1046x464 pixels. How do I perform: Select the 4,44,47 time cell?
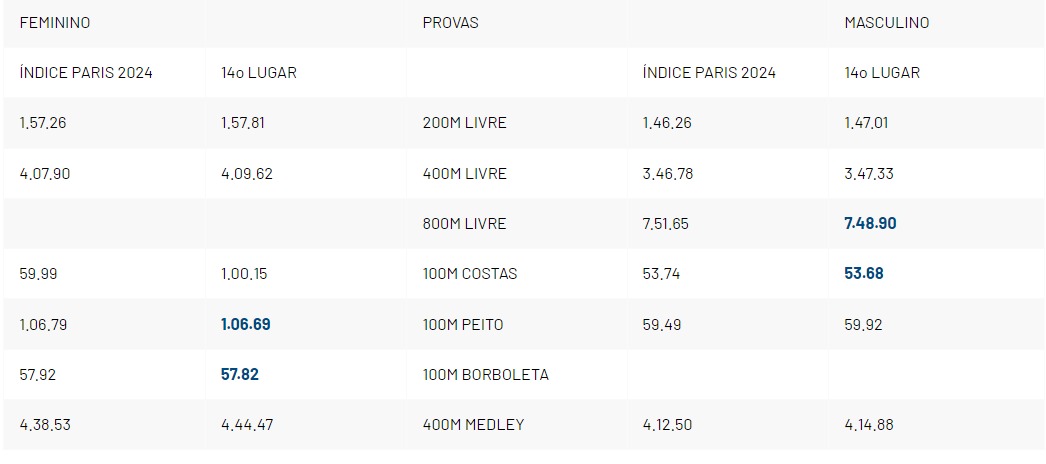[x=247, y=424]
